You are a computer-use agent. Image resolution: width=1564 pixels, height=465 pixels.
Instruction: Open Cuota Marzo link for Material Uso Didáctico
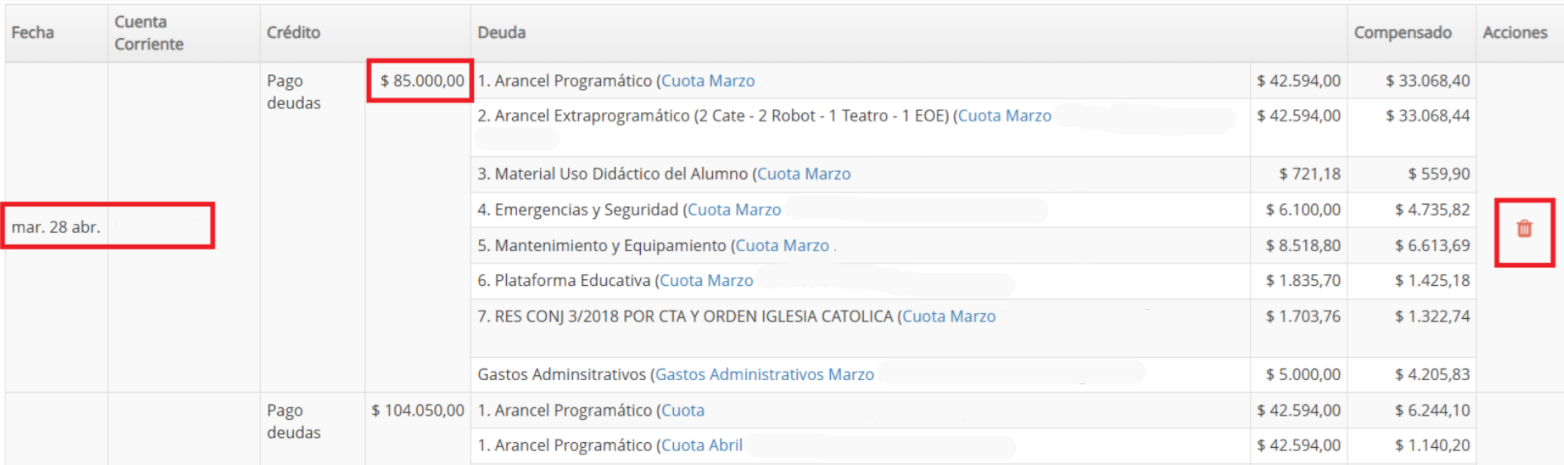click(x=803, y=174)
